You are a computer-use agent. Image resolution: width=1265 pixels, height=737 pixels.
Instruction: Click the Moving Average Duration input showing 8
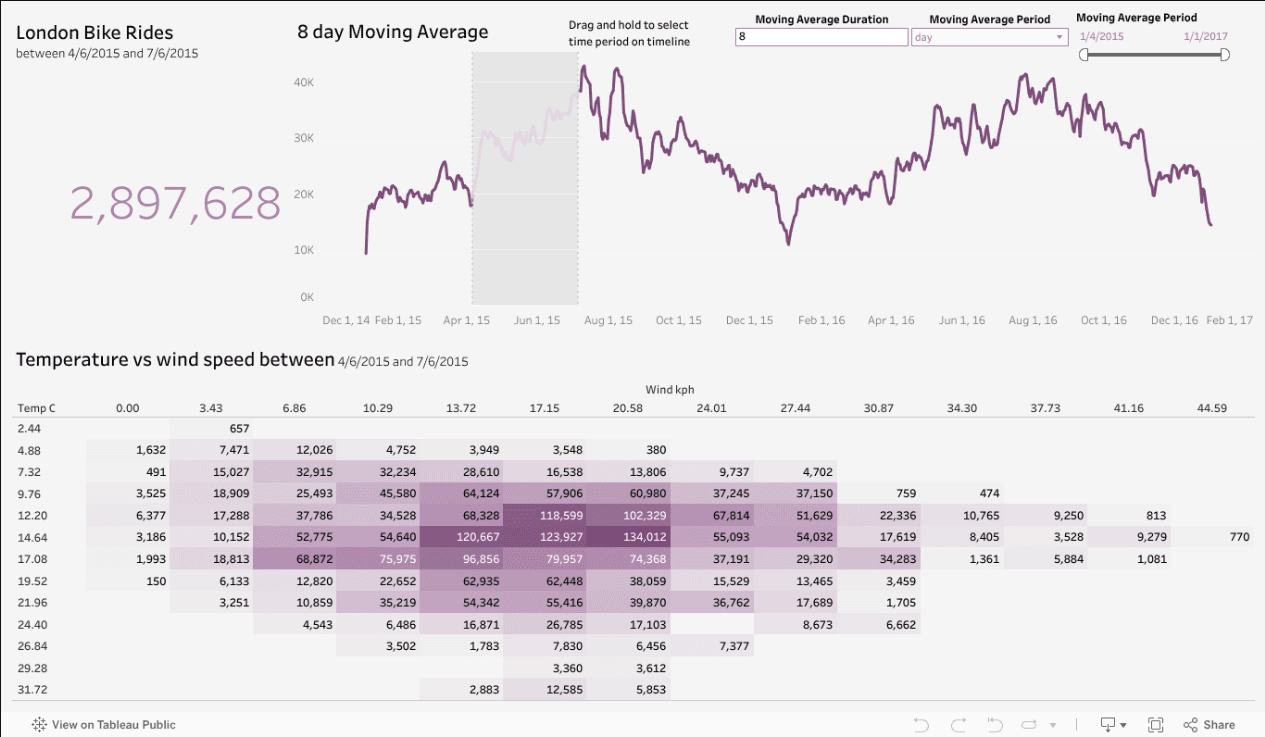tap(820, 37)
